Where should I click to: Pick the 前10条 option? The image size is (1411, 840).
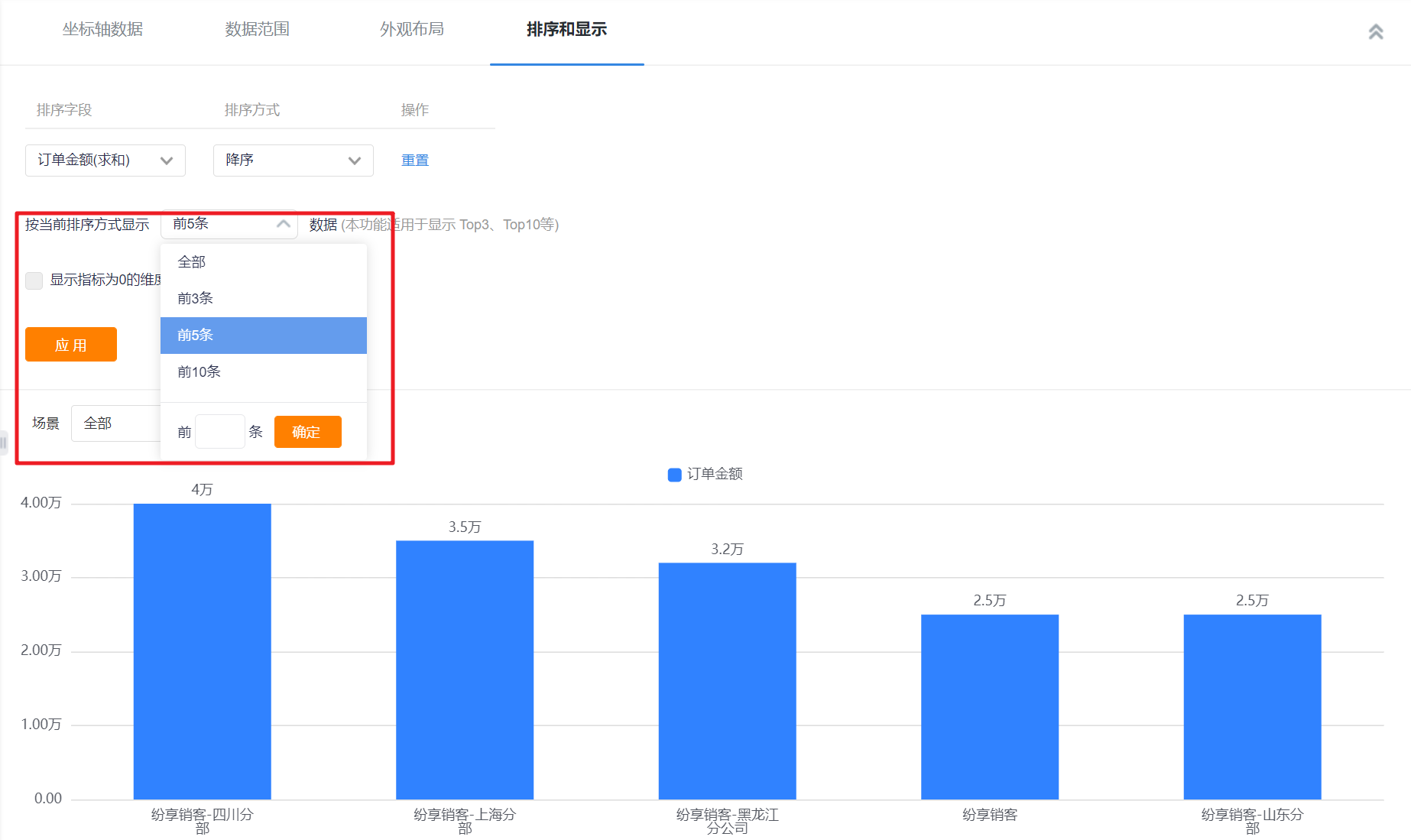click(264, 372)
